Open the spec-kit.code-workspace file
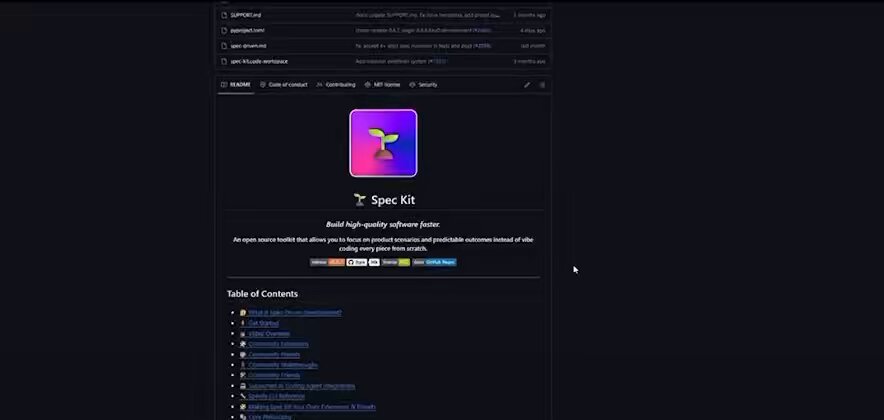 coord(259,61)
